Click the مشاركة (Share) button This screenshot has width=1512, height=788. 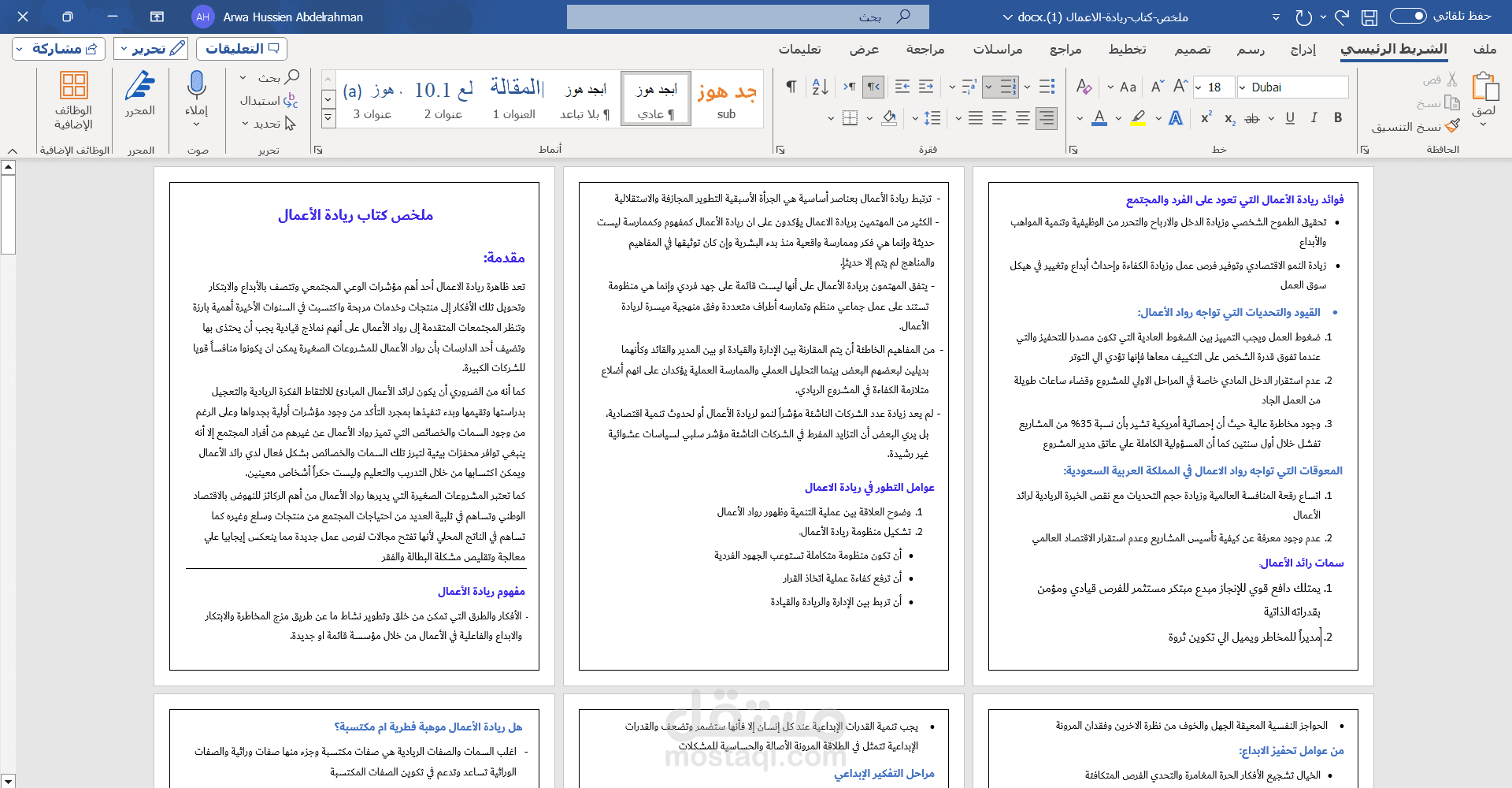[60, 49]
